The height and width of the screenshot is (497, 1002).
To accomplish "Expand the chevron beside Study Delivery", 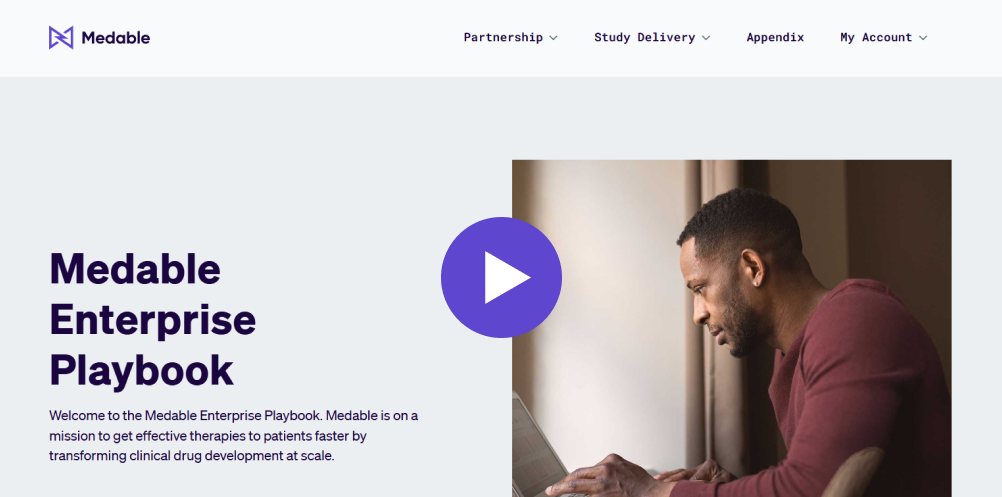I will pyautogui.click(x=706, y=38).
